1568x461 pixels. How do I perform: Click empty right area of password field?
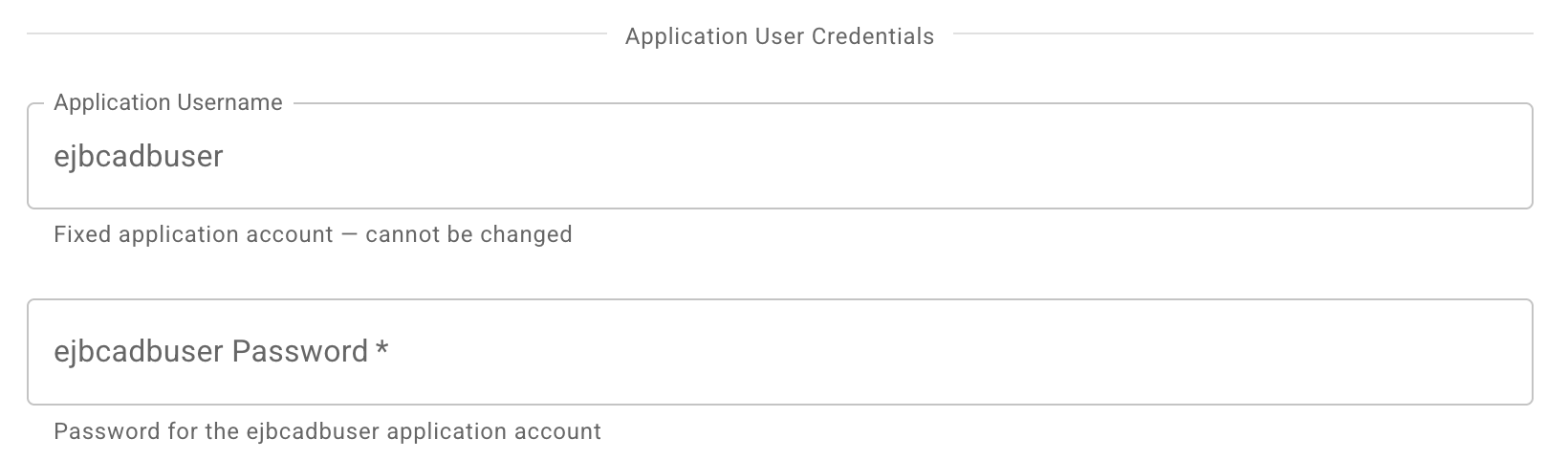[x=1243, y=352]
